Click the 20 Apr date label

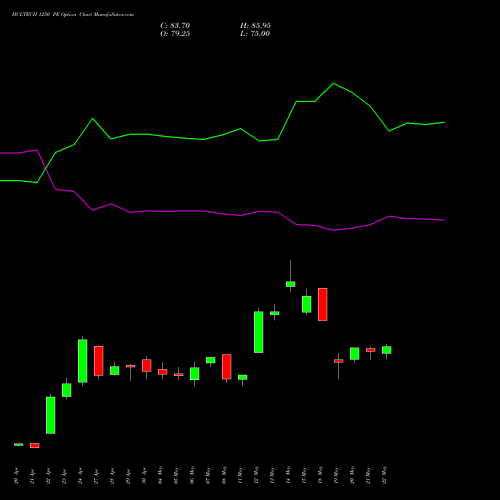coord(17,476)
